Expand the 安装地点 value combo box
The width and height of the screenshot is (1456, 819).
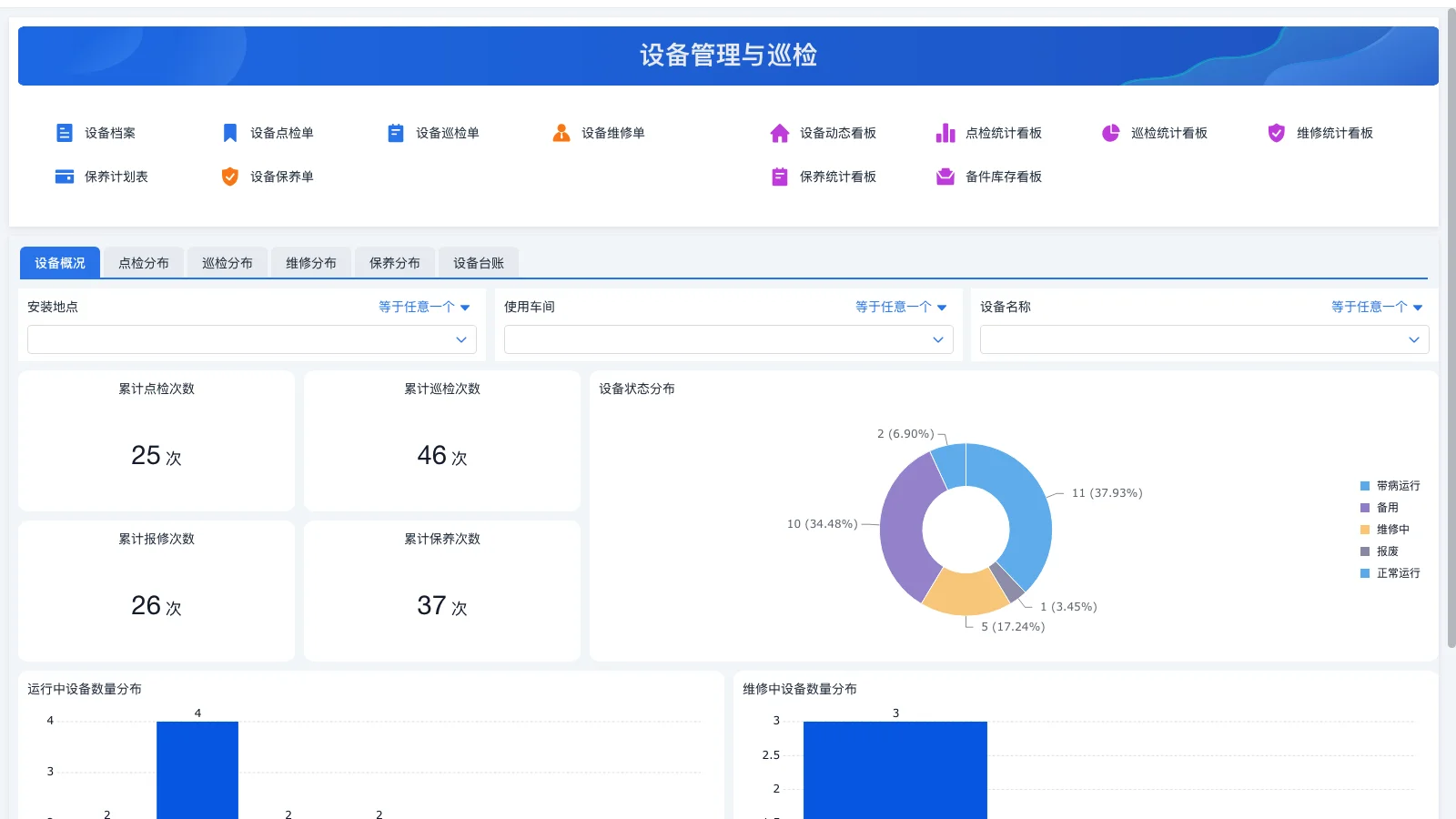pyautogui.click(x=252, y=339)
